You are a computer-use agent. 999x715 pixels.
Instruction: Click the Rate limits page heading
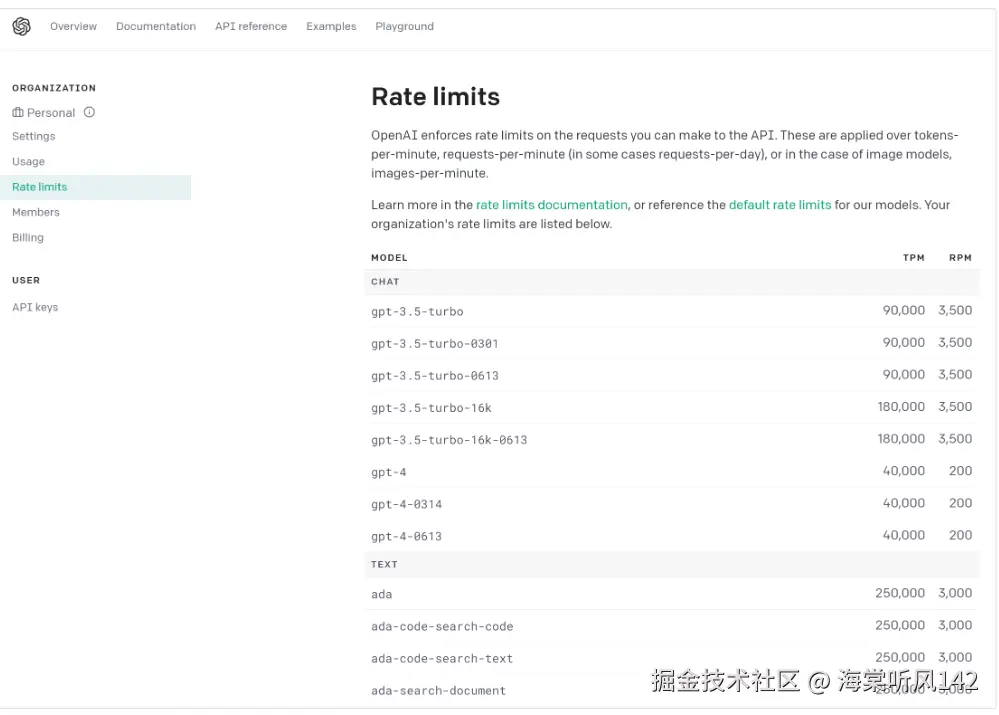pyautogui.click(x=436, y=97)
